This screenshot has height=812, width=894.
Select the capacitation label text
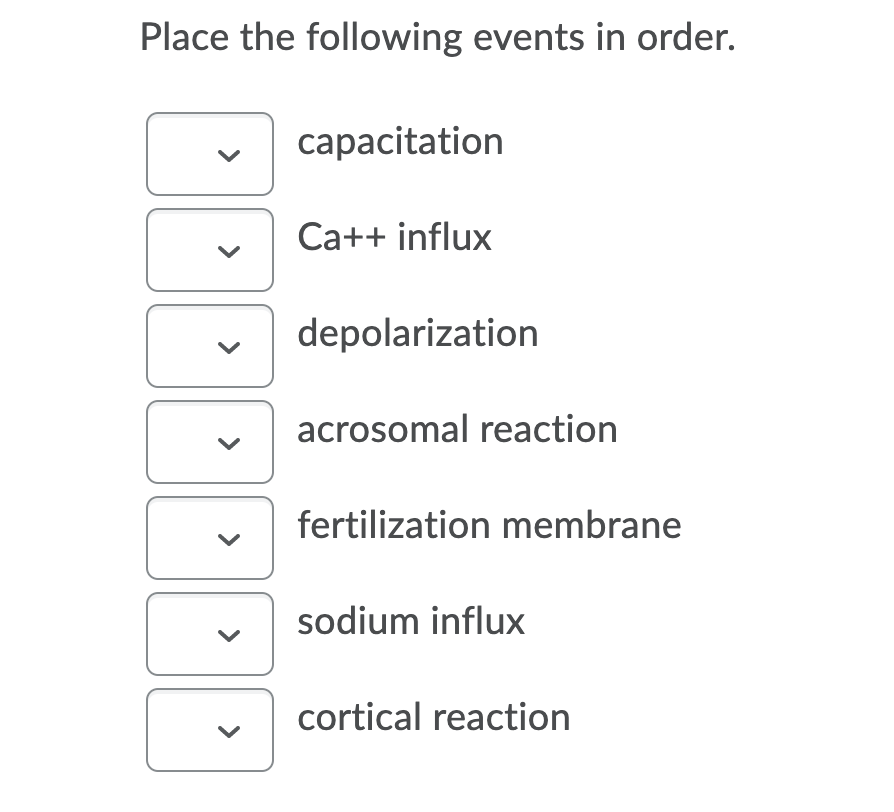click(400, 142)
